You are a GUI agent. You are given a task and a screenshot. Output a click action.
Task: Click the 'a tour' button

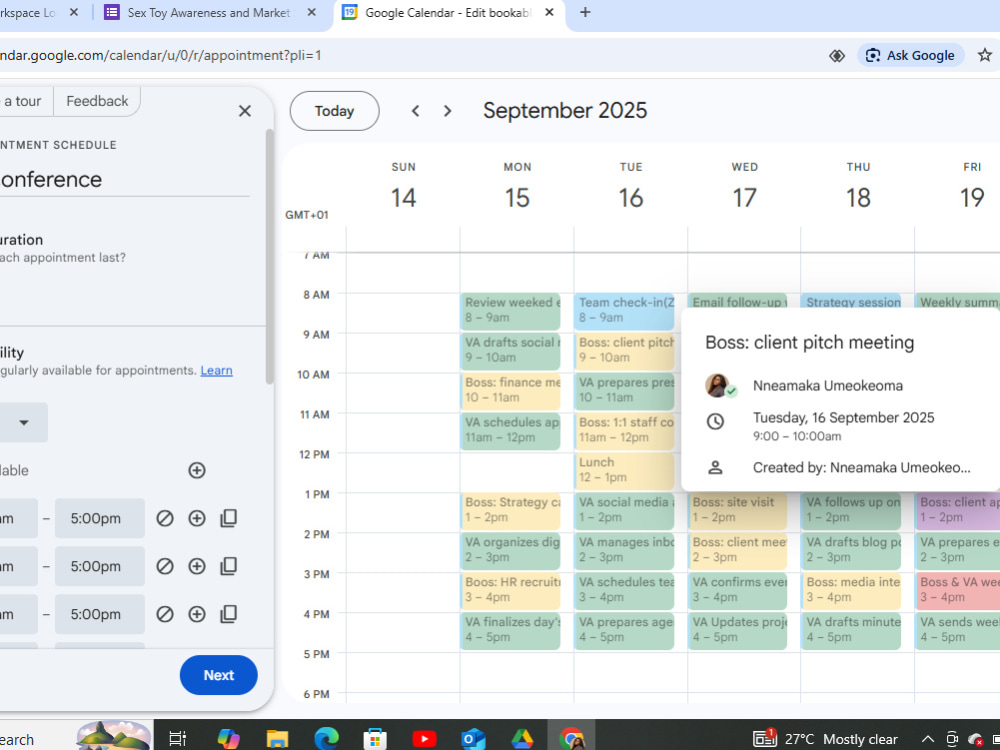coord(24,101)
